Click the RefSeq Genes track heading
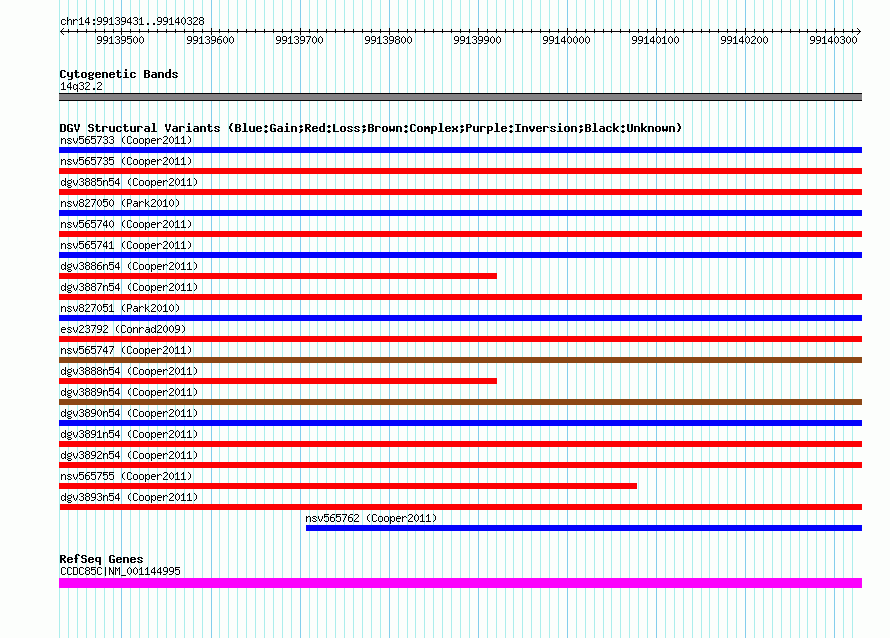The width and height of the screenshot is (890, 638). 101,559
